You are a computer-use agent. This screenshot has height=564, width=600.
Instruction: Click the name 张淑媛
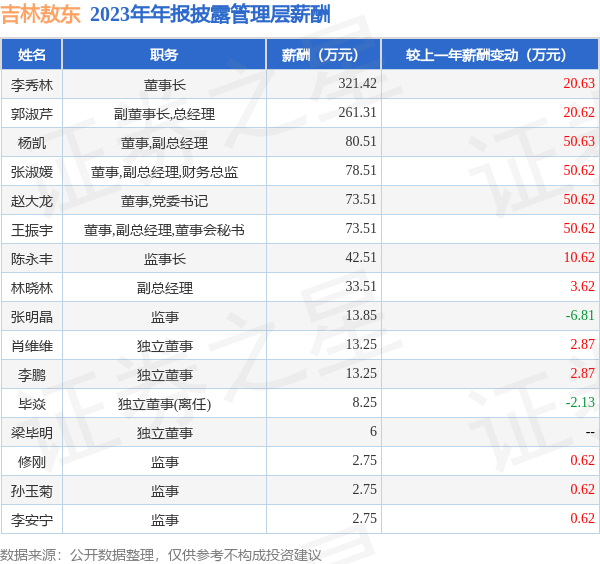point(32,171)
